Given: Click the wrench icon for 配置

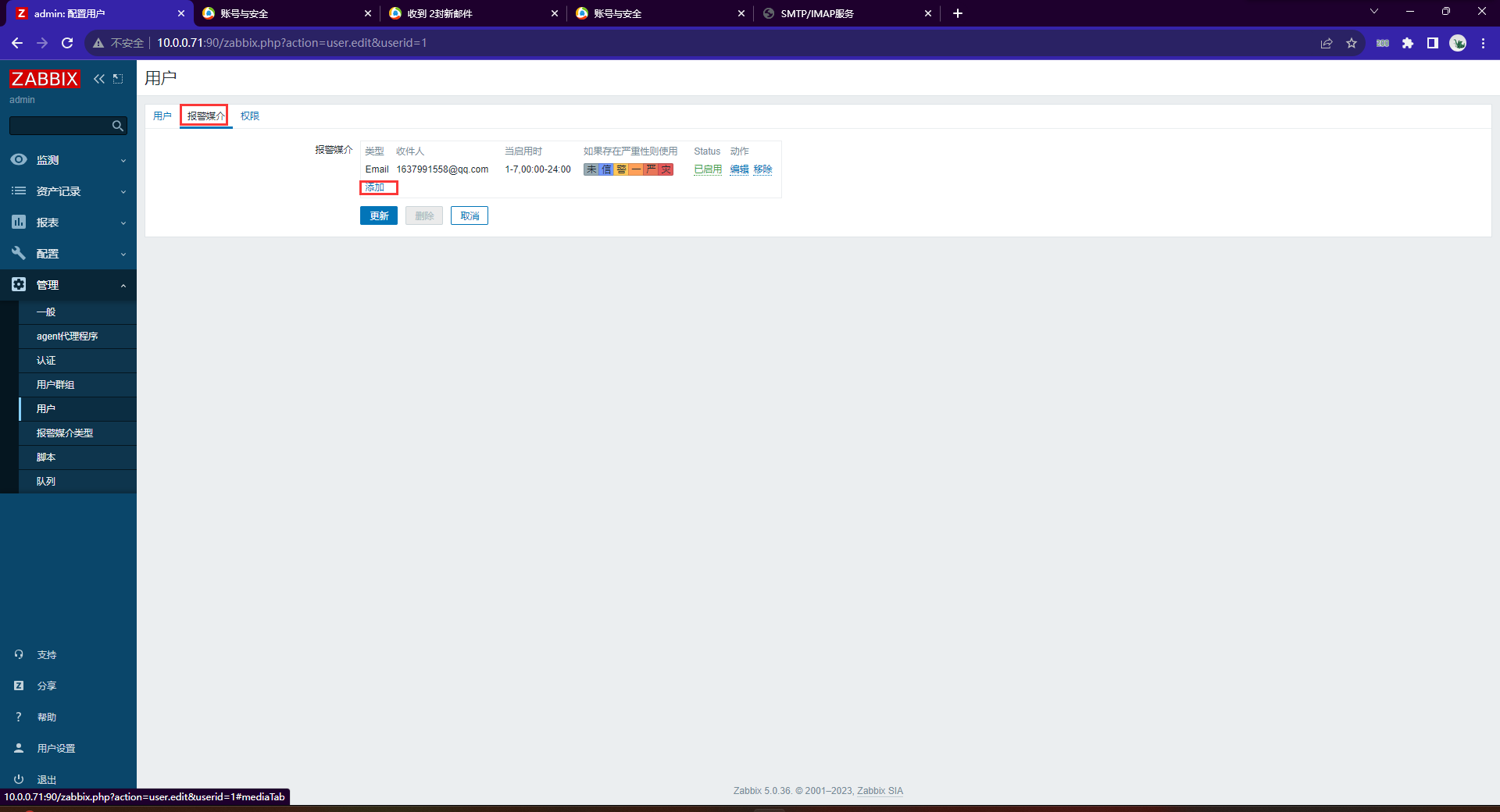Looking at the screenshot, I should 19,253.
